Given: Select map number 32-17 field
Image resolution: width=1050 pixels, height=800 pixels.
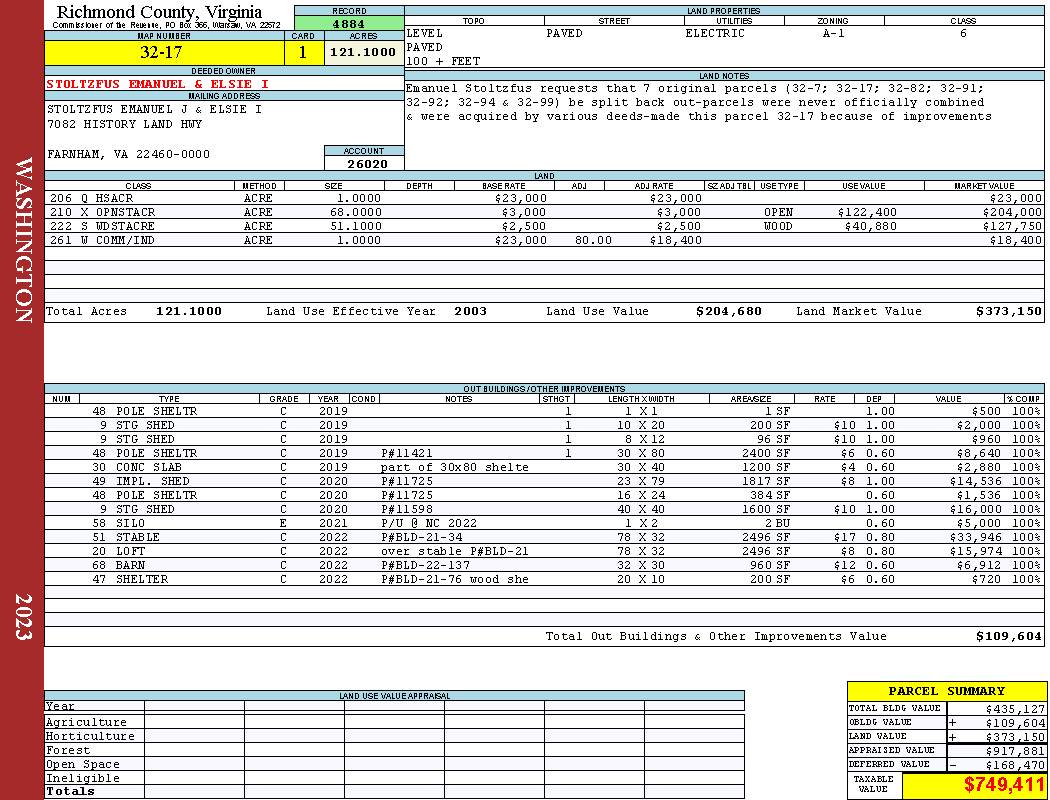Looking at the screenshot, I should [164, 52].
